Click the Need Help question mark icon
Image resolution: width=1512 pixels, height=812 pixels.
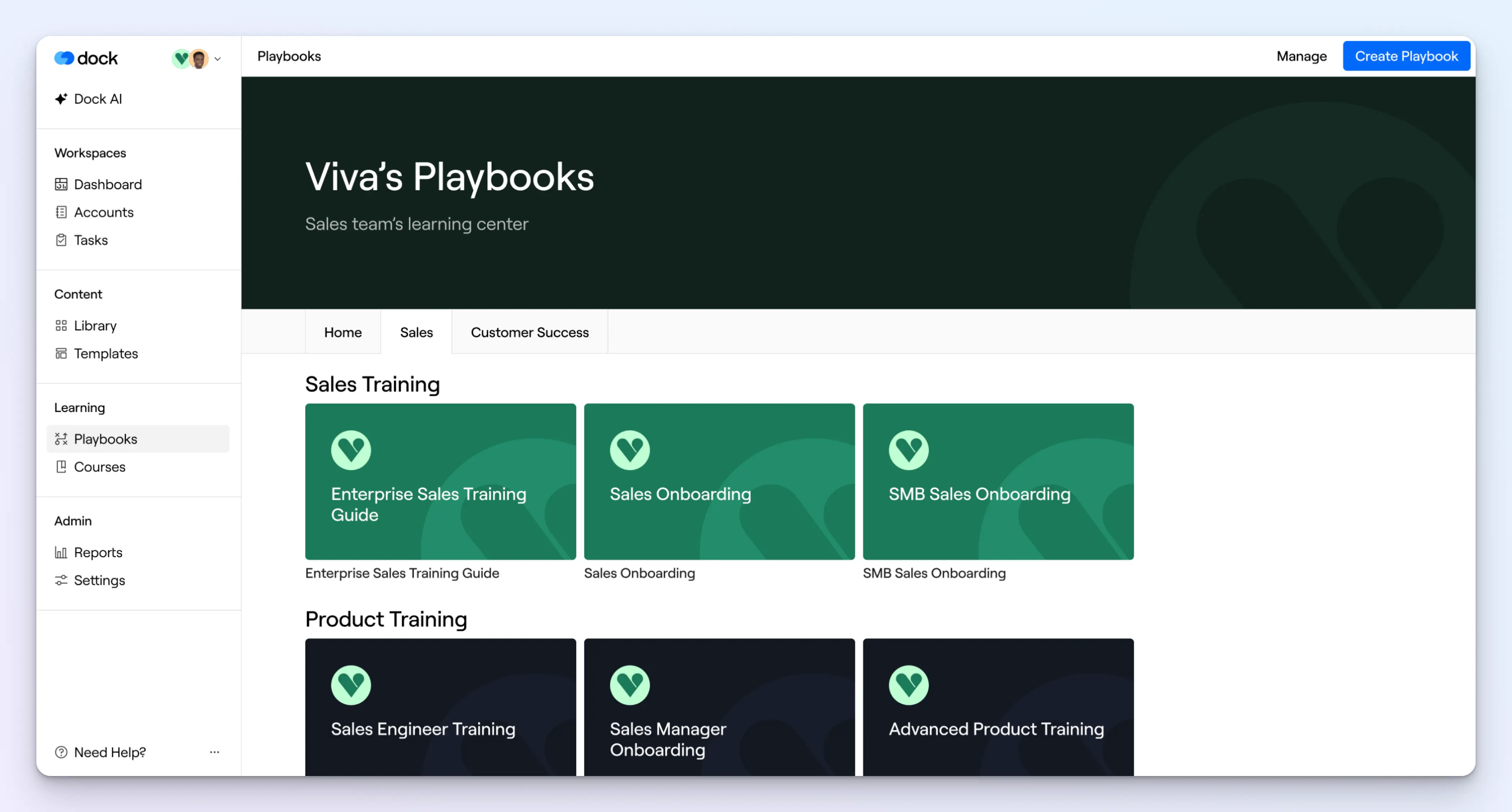pyautogui.click(x=61, y=752)
